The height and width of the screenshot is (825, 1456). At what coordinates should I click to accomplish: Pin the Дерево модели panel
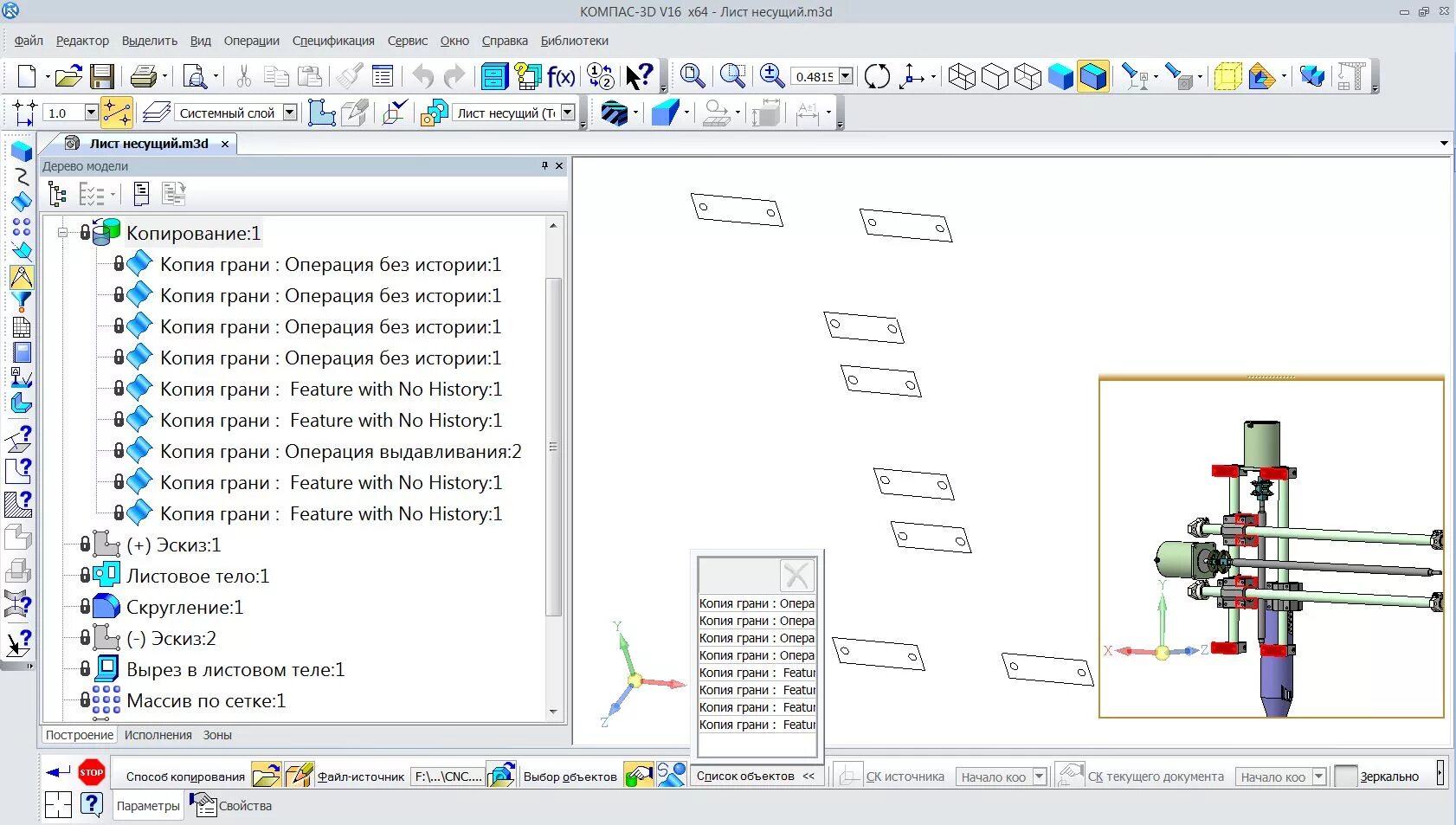pos(544,165)
